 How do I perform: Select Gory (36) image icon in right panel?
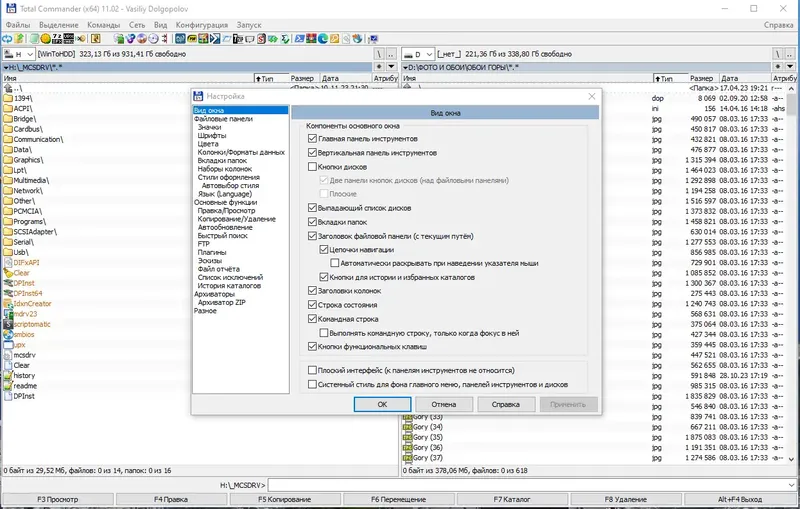407,447
